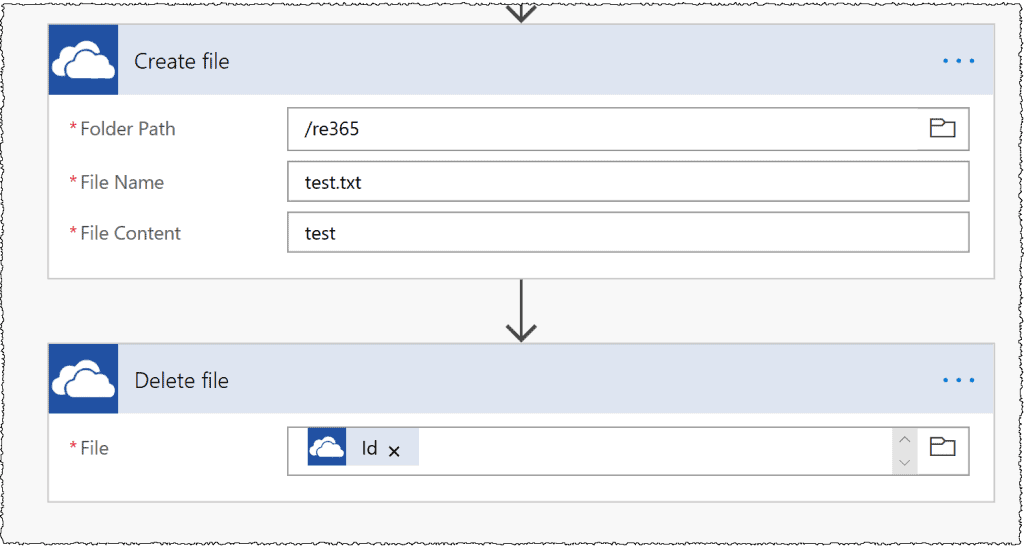Click into the Folder Path field containing /re365

pos(607,129)
